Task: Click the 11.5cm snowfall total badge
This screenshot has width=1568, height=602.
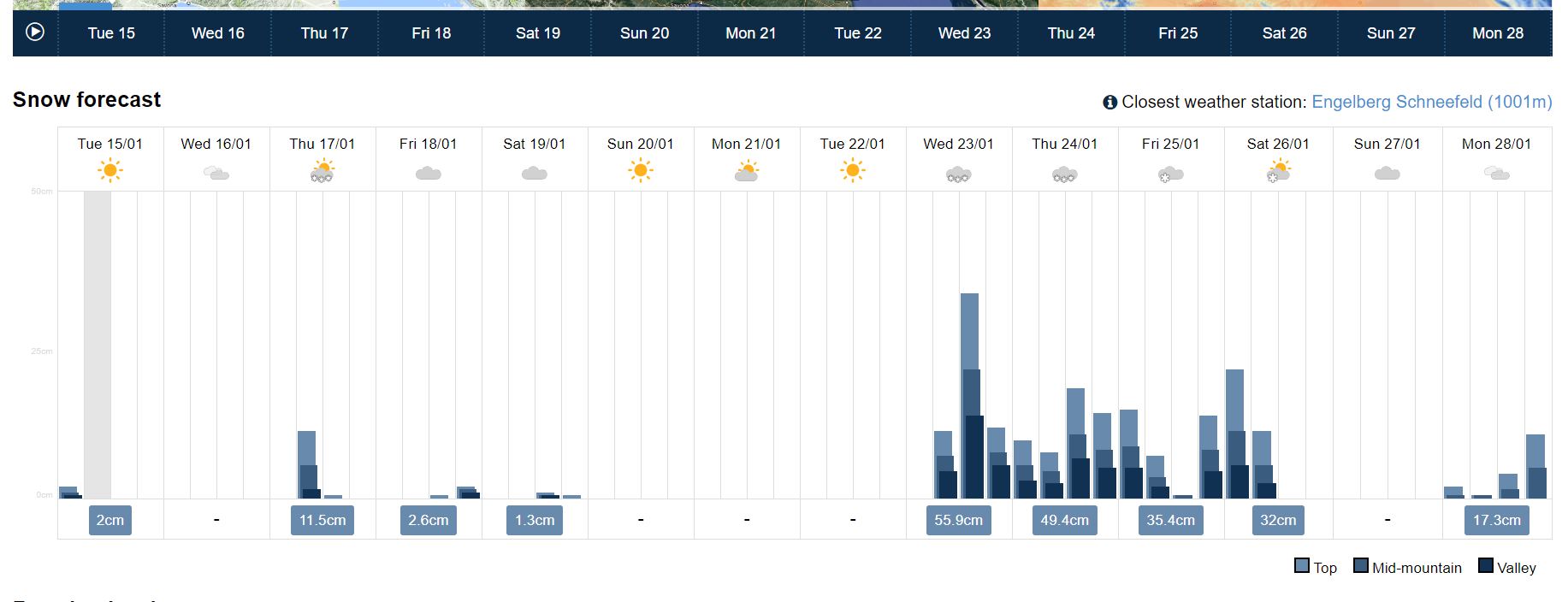Action: click(322, 520)
